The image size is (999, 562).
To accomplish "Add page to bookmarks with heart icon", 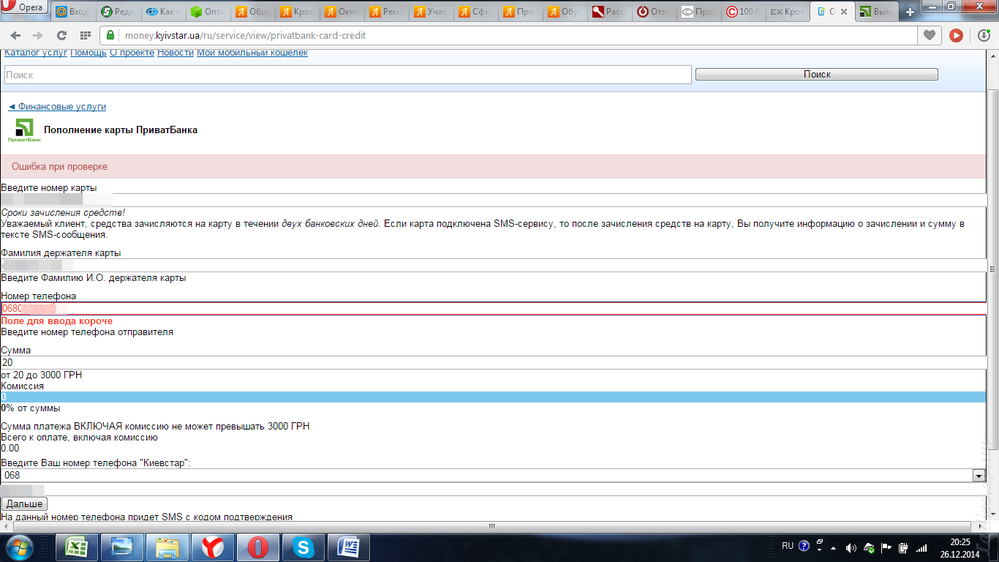I will (x=930, y=36).
